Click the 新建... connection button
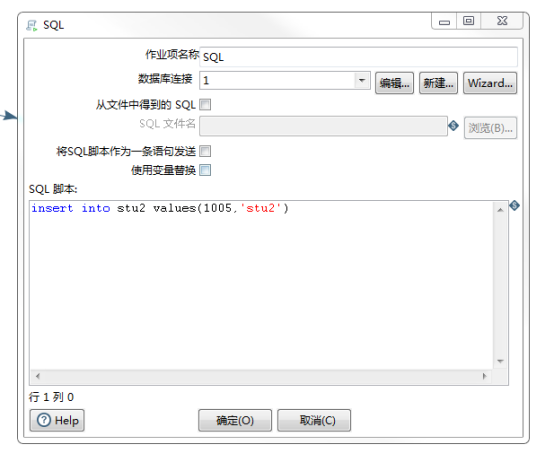554x463 pixels. pyautogui.click(x=438, y=83)
